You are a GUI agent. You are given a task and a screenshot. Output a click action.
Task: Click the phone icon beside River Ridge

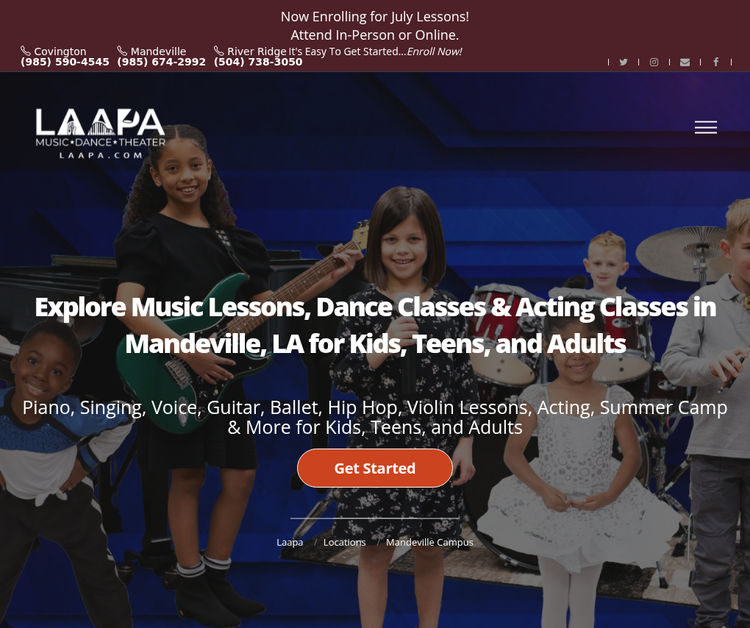[219, 51]
